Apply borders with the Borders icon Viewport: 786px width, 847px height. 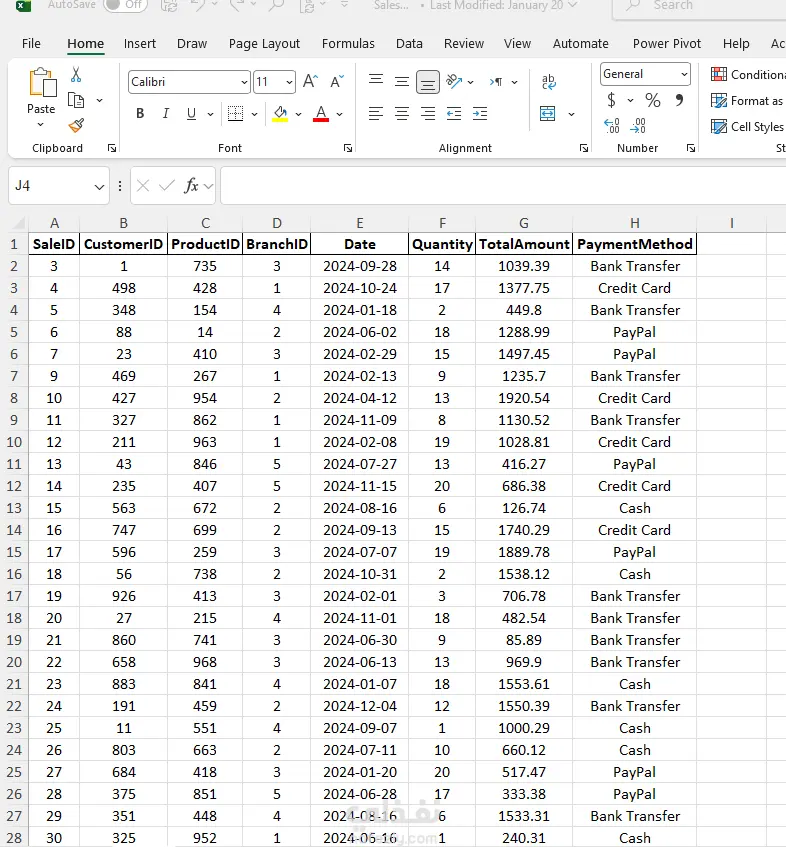pyautogui.click(x=236, y=113)
